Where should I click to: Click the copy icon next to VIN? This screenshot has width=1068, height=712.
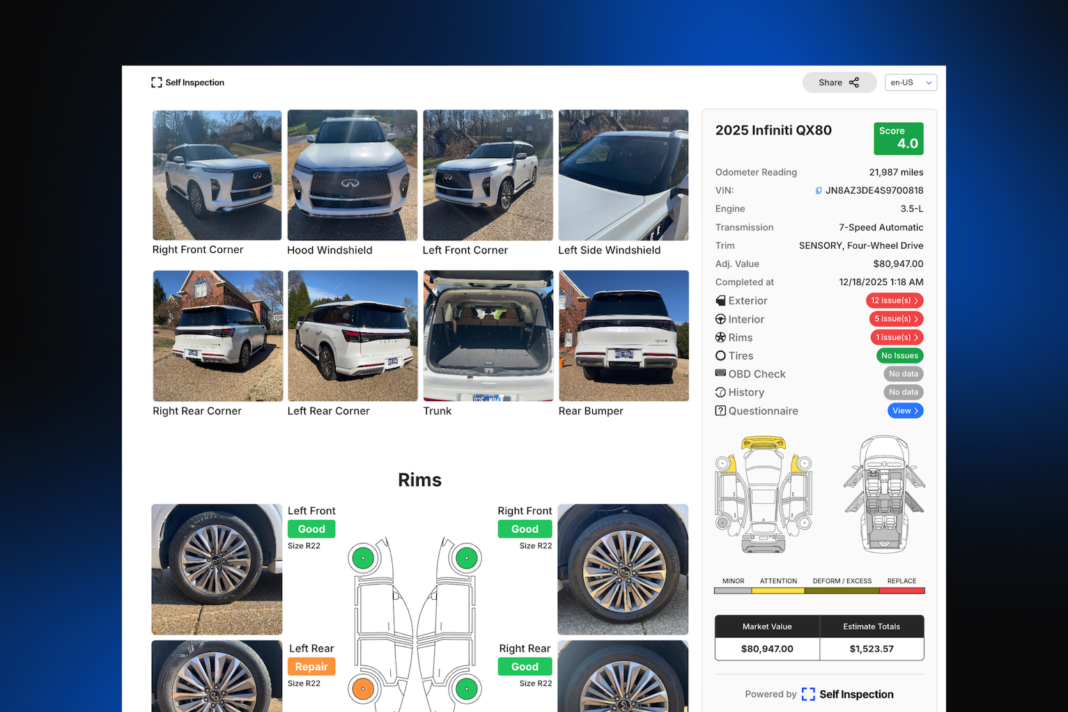819,191
